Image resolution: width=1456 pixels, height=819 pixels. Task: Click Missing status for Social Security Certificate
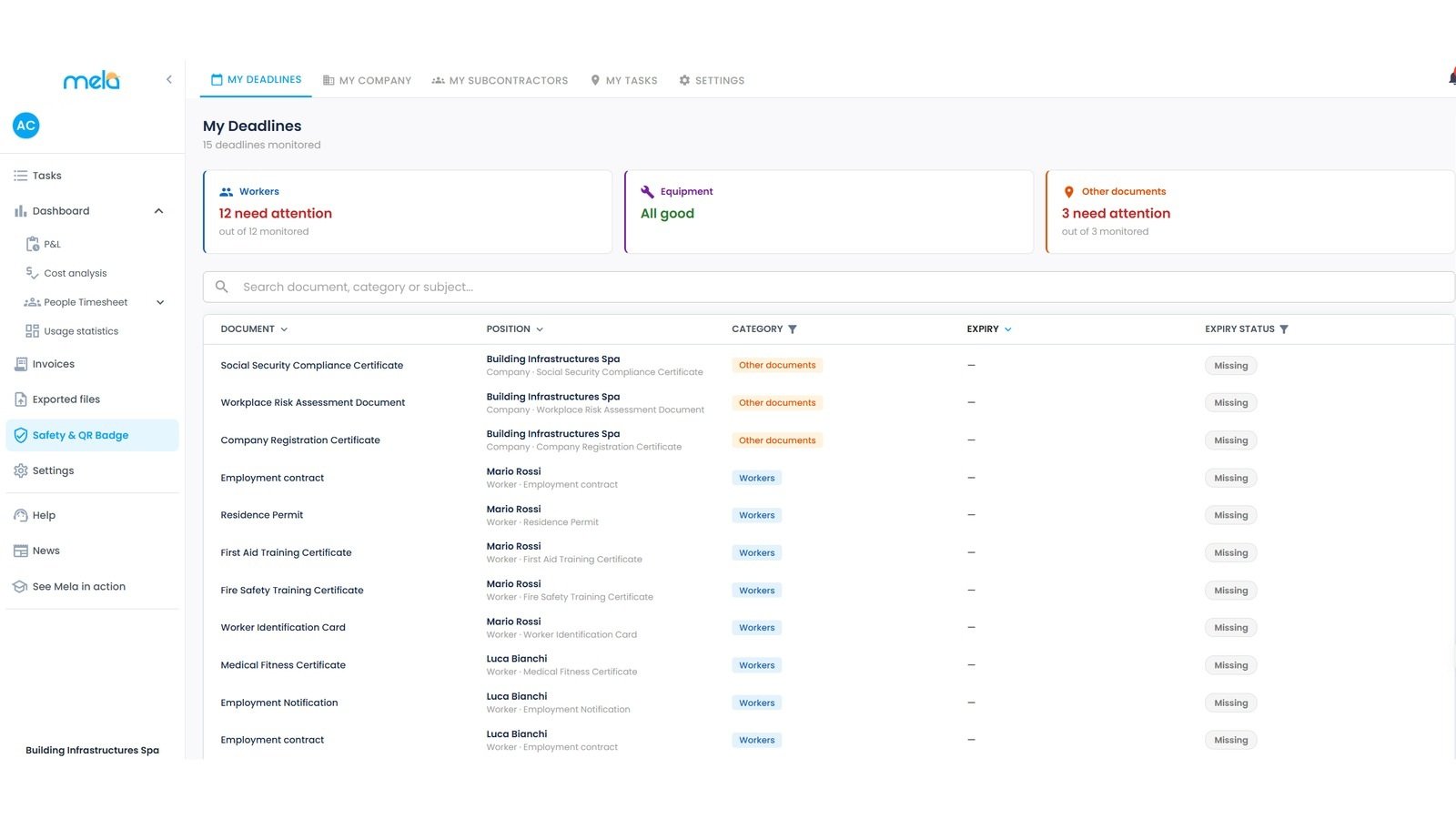[1230, 366]
